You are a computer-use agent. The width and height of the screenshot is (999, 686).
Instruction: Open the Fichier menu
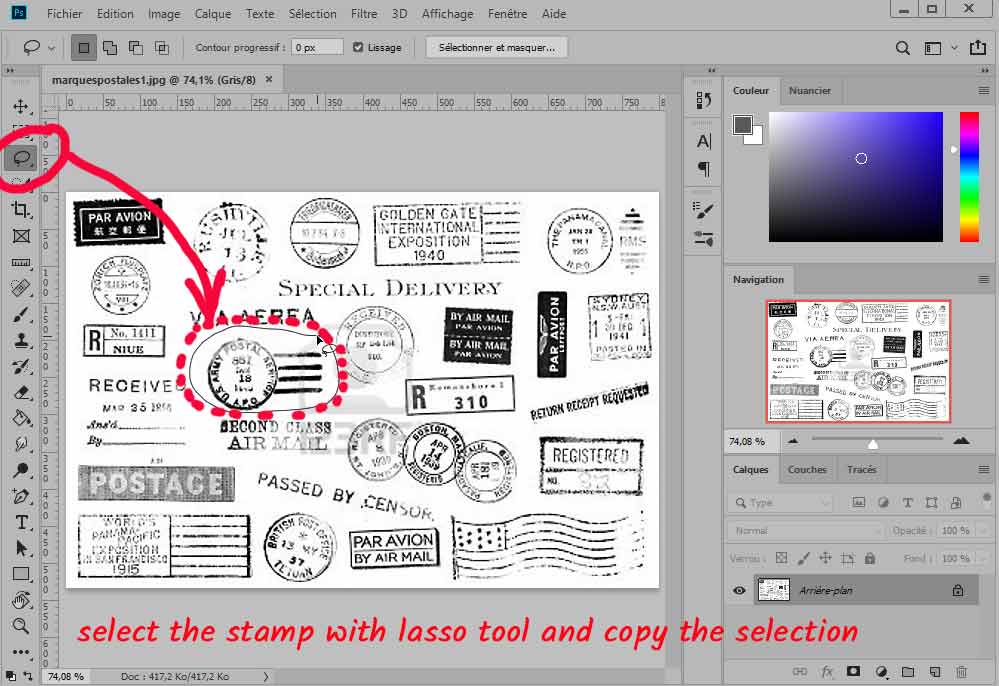tap(64, 13)
